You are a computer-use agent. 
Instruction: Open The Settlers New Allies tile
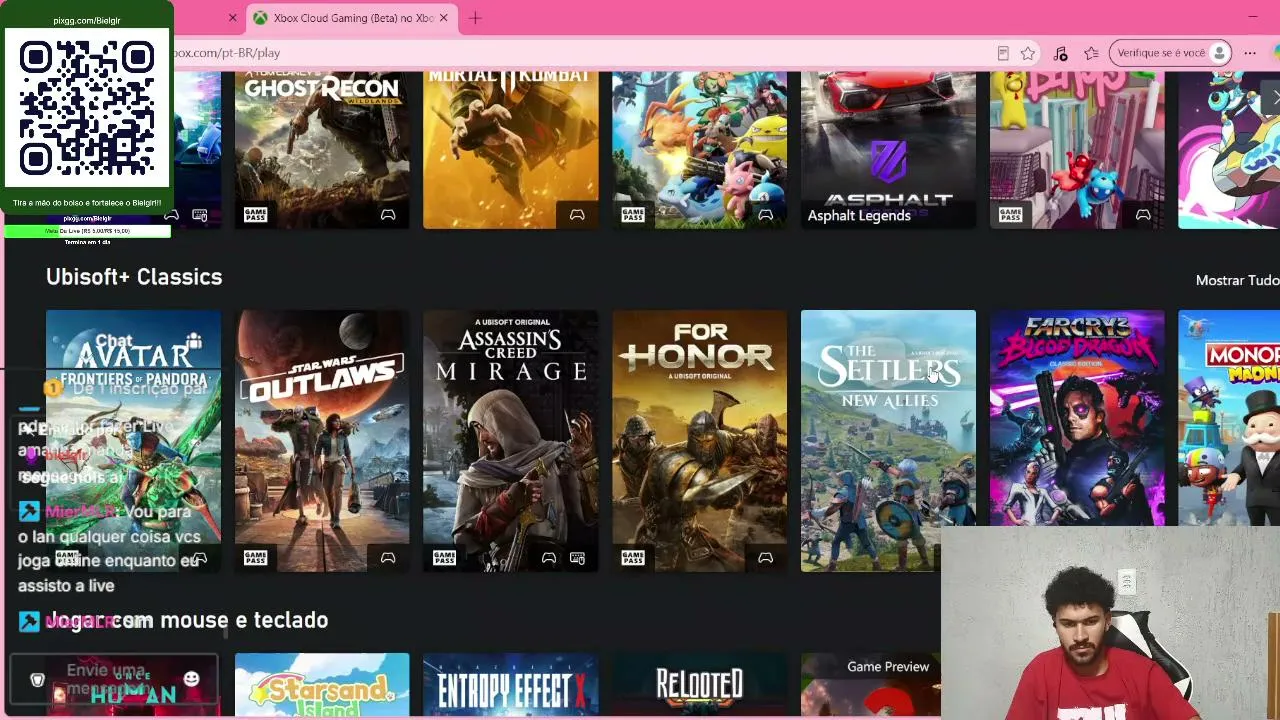(x=888, y=441)
